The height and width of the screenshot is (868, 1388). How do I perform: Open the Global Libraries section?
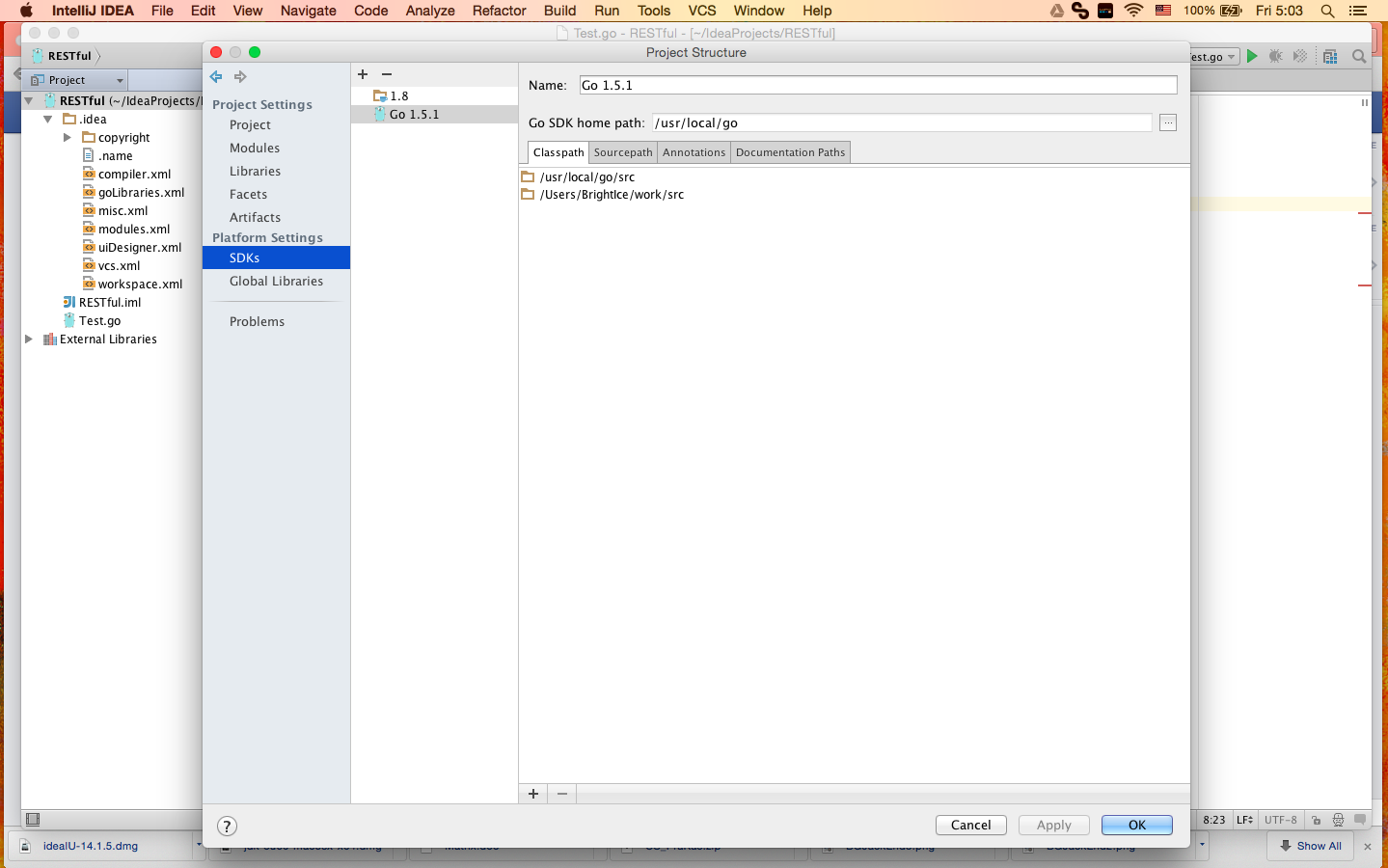(277, 281)
